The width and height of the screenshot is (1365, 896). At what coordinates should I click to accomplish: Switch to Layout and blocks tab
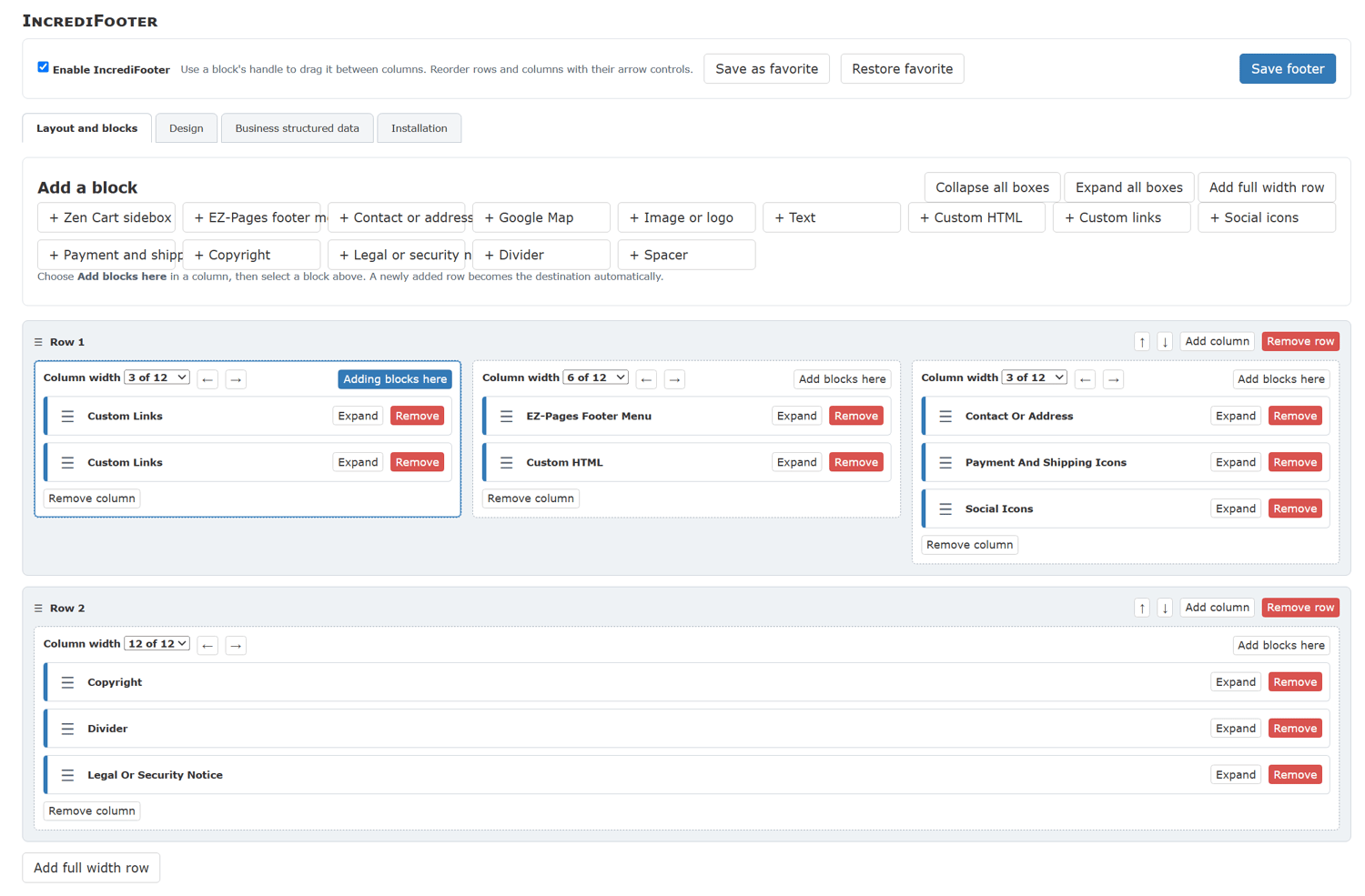point(87,128)
